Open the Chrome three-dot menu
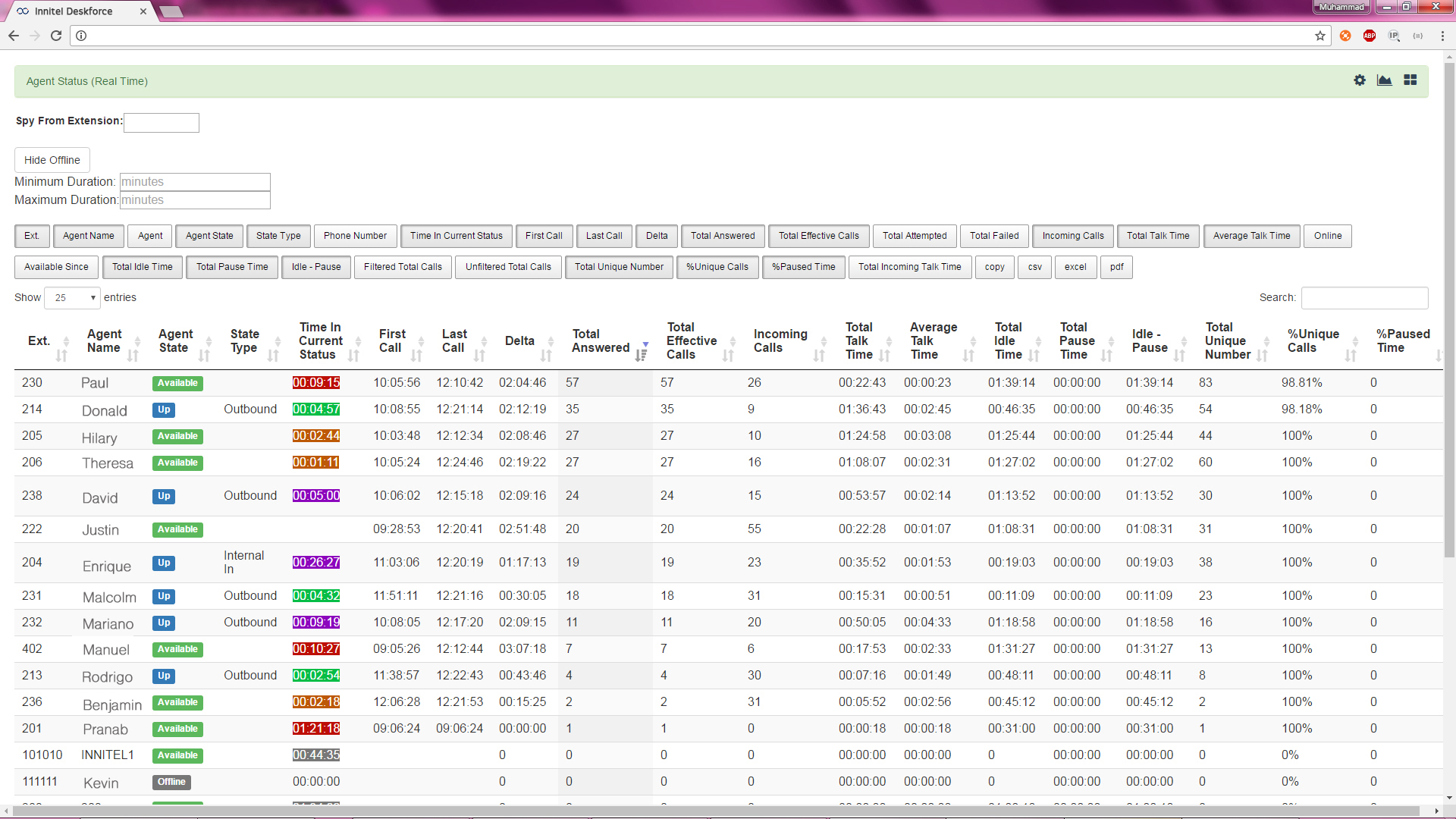Image resolution: width=1456 pixels, height=819 pixels. 1442,36
